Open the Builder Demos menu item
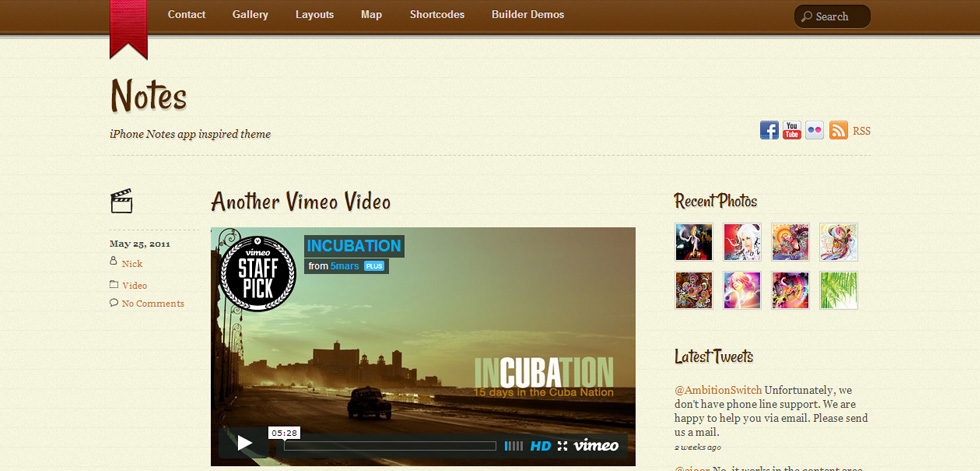Screen dimensions: 980x471 point(528,14)
